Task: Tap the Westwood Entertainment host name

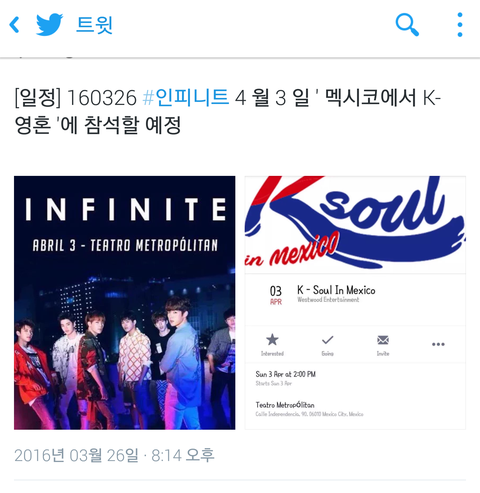Action: click(x=328, y=300)
